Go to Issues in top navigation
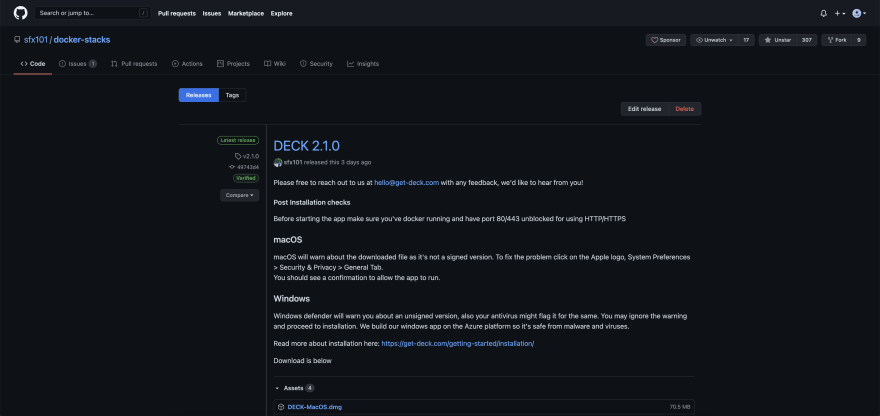Viewport: 880px width, 416px height. coord(212,13)
